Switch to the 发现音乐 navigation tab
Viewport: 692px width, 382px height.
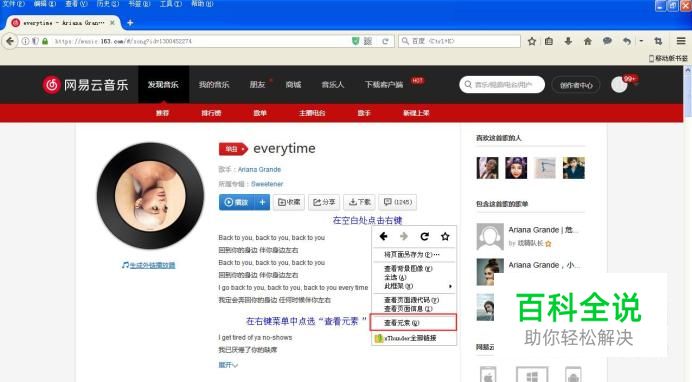pos(163,85)
